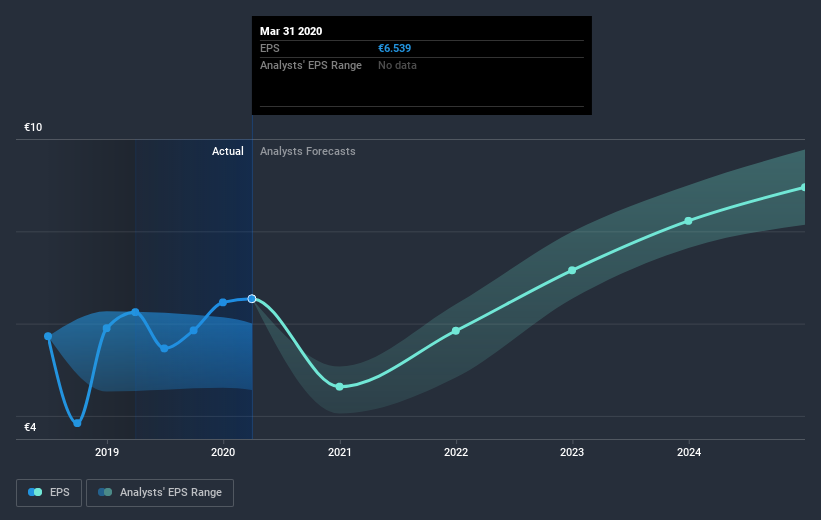Click the €6.539 EPS value in tooltip
This screenshot has width=821, height=520.
coord(395,48)
